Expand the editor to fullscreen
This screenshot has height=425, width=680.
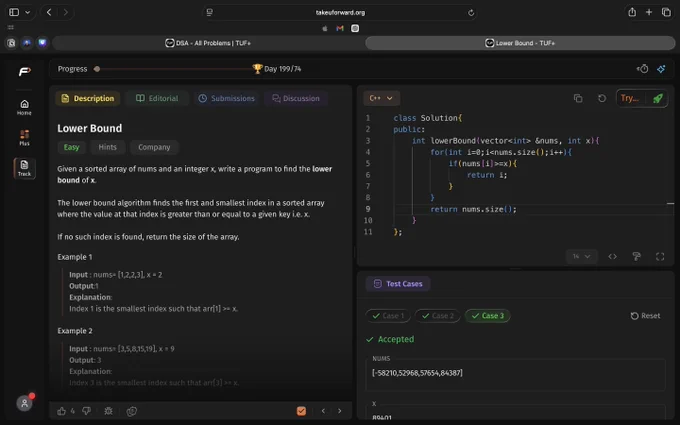point(660,256)
